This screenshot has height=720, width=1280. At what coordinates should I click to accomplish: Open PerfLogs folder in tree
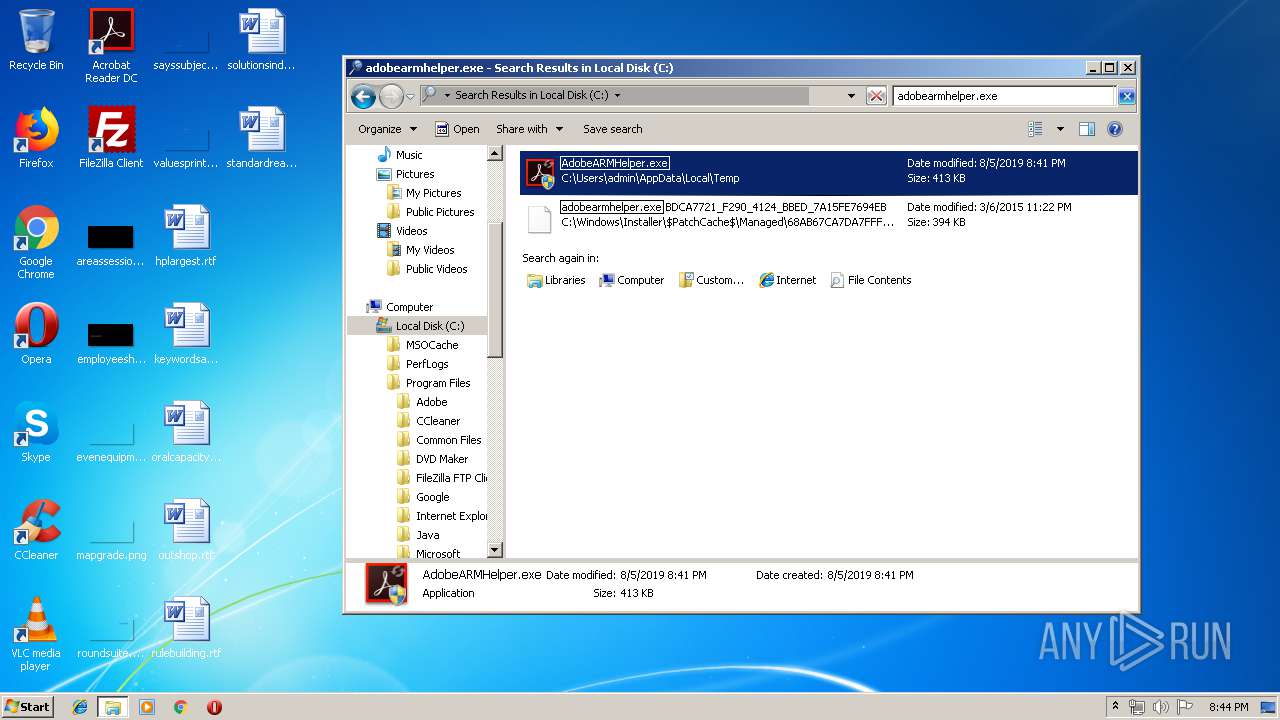pos(417,364)
